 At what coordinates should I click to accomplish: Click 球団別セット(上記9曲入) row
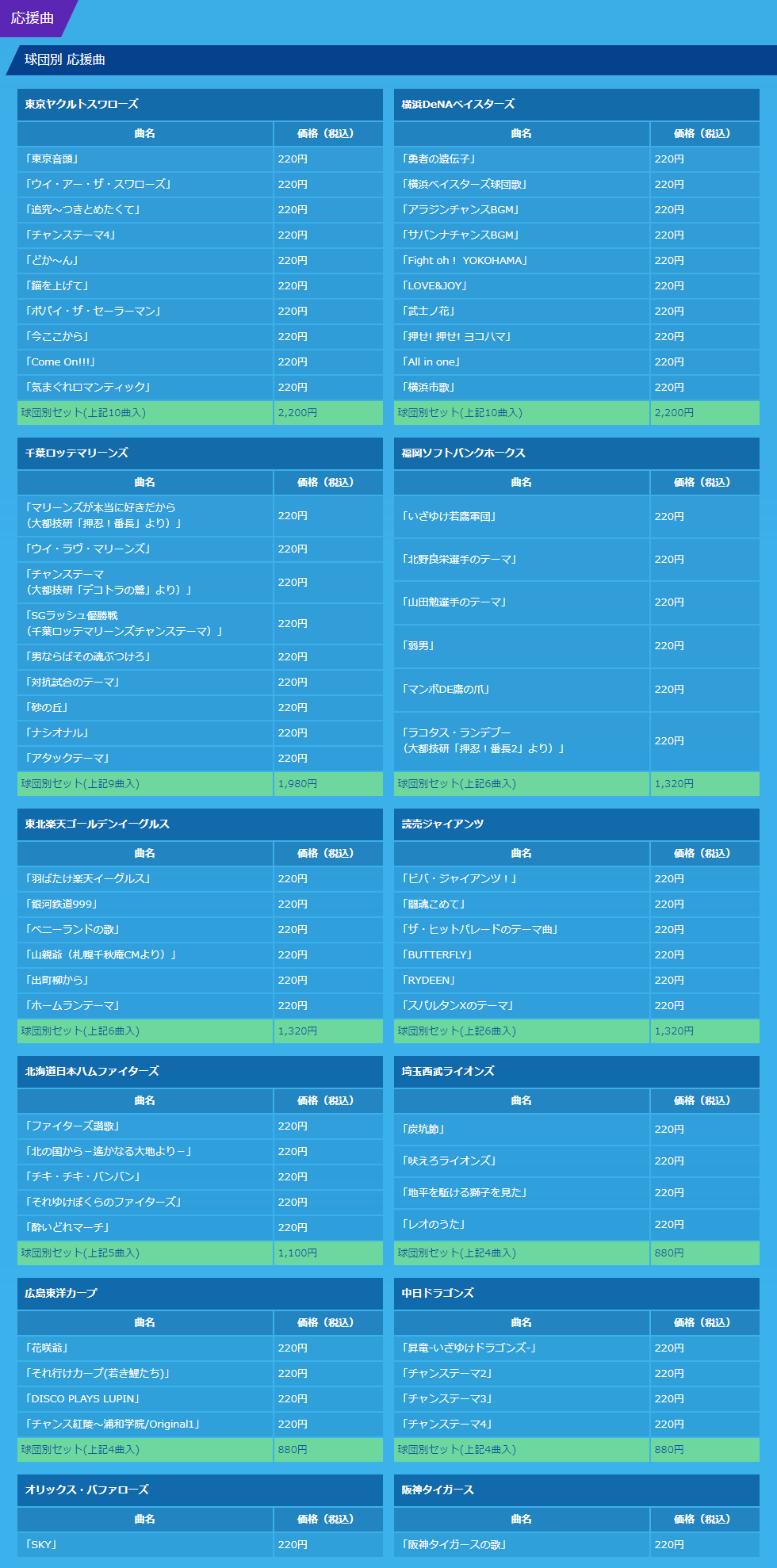[200, 784]
